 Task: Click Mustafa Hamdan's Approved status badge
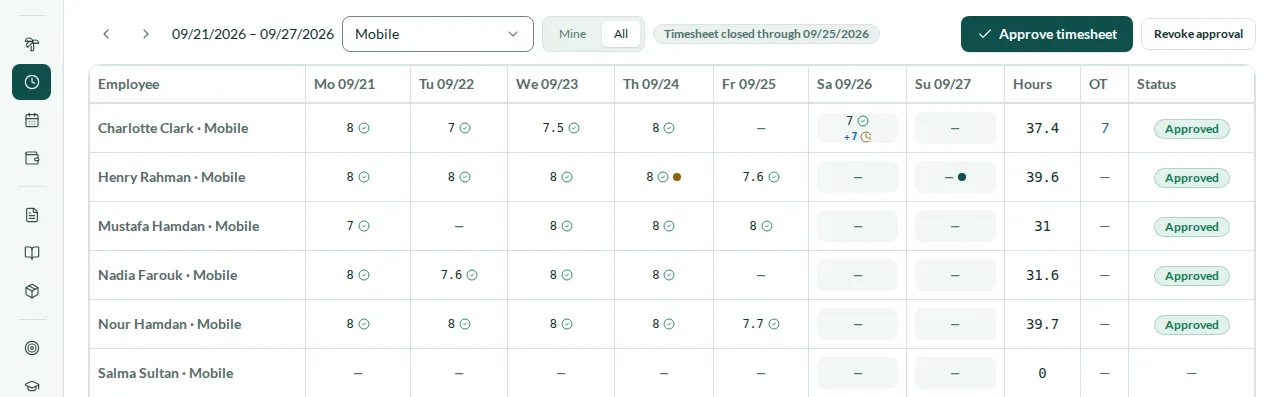[1192, 227]
